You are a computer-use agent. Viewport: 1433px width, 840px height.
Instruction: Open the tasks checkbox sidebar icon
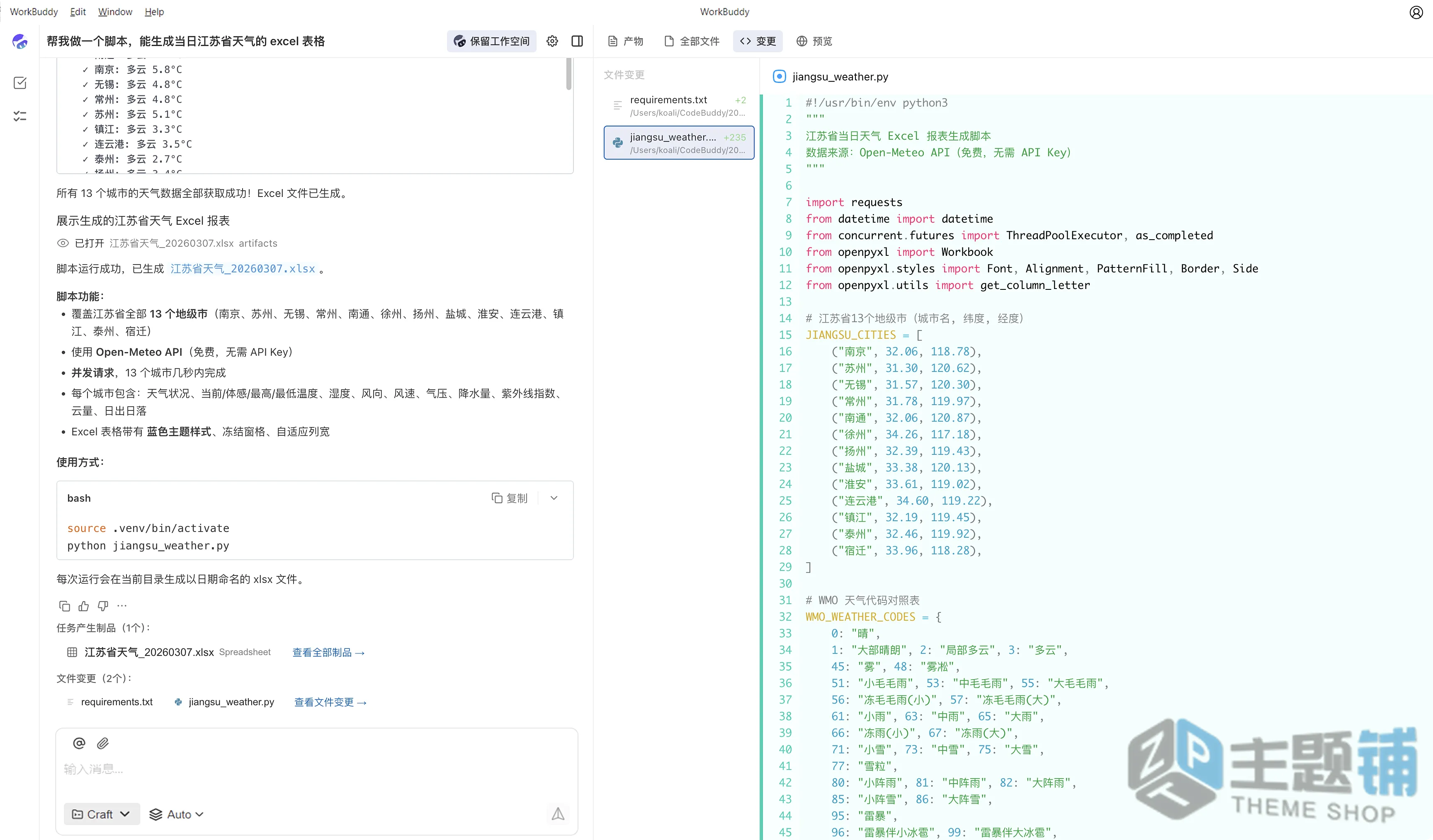point(20,83)
